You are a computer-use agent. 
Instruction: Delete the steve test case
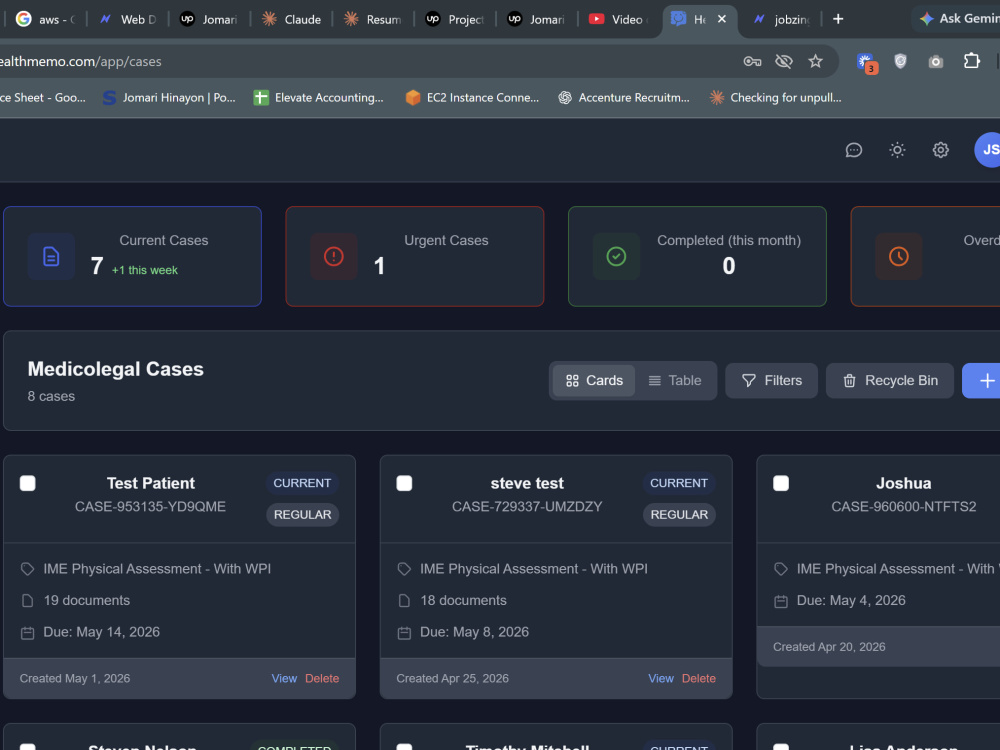[698, 679]
